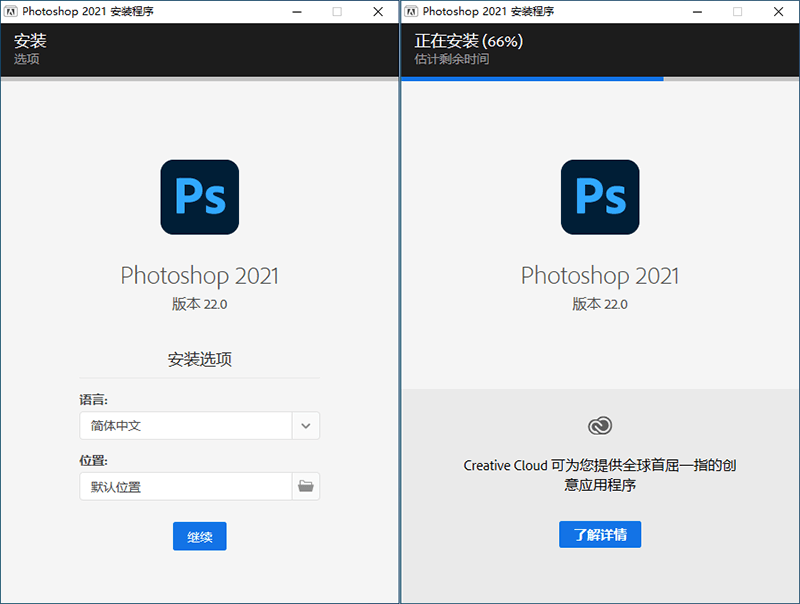This screenshot has height=604, width=800.
Task: Click the Photoshop 2021 title in the right window body
Action: (600, 276)
